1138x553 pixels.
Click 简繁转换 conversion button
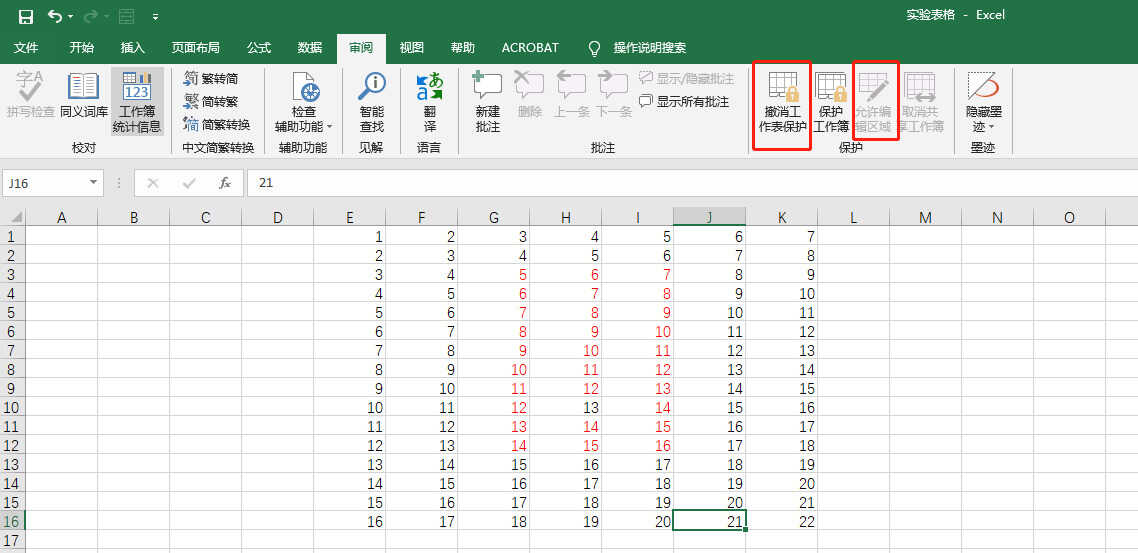217,124
